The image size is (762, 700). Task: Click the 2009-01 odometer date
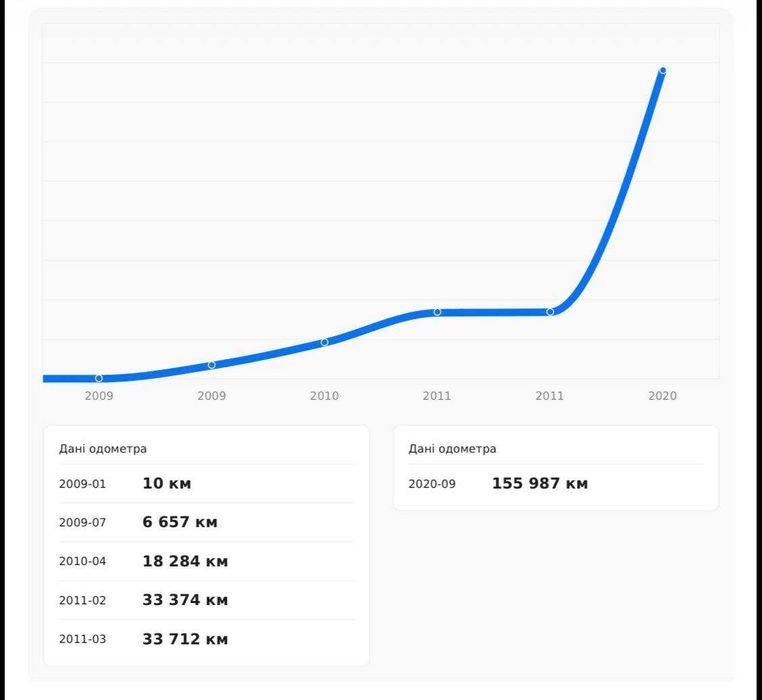pos(82,484)
